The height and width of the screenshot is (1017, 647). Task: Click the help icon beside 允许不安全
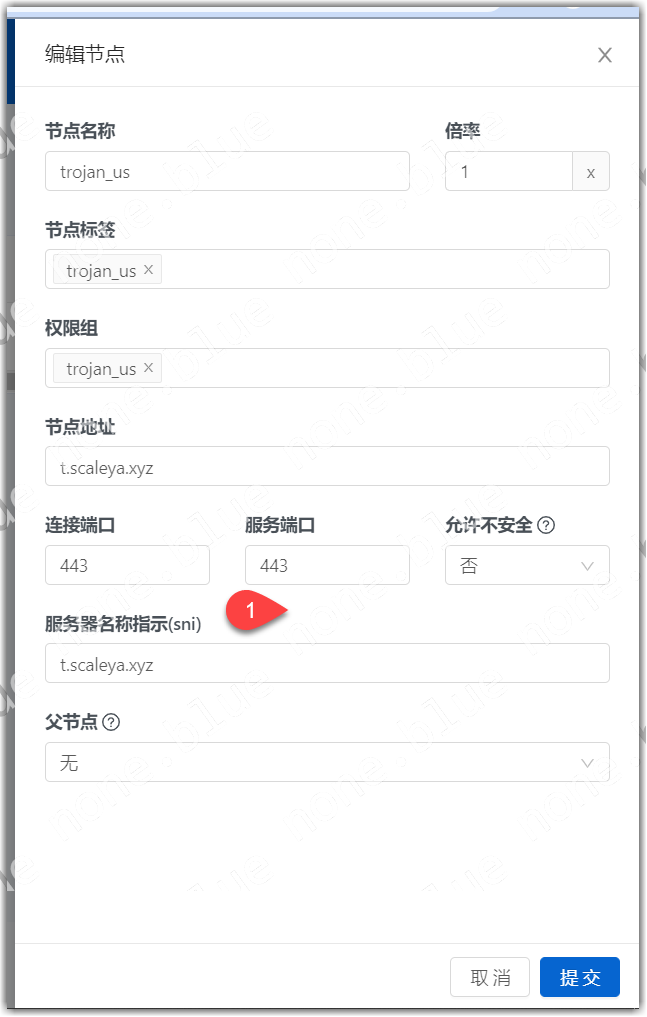pos(546,525)
